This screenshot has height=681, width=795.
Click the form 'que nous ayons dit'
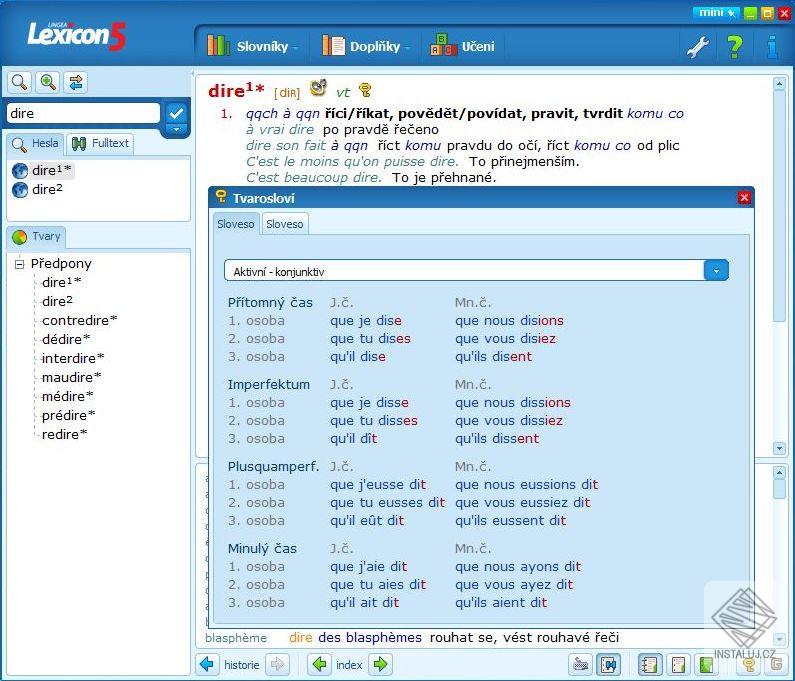pyautogui.click(x=518, y=567)
